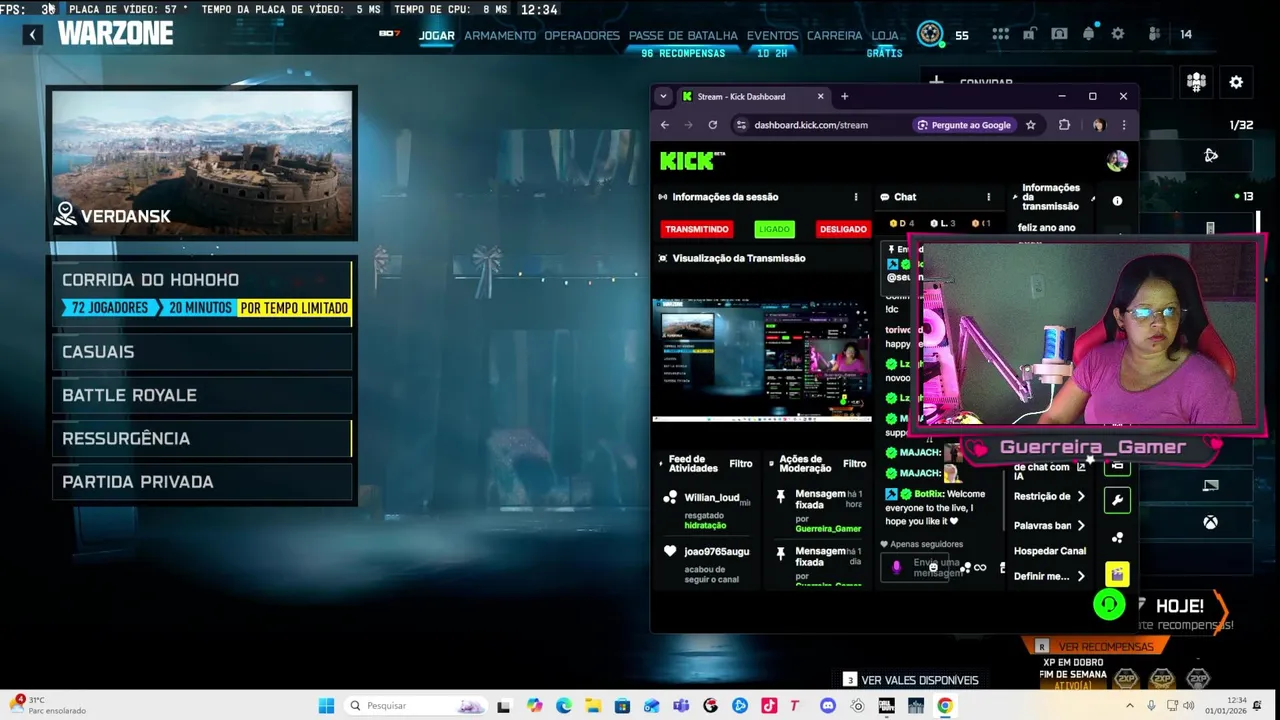Expand the Definir me... option arrow
Image resolution: width=1280 pixels, height=720 pixels.
1080,576
